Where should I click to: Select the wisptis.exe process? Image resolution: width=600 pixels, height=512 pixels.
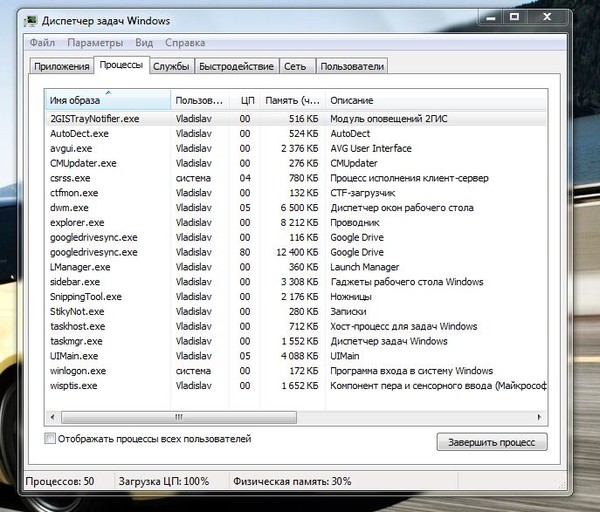[x=296, y=386]
